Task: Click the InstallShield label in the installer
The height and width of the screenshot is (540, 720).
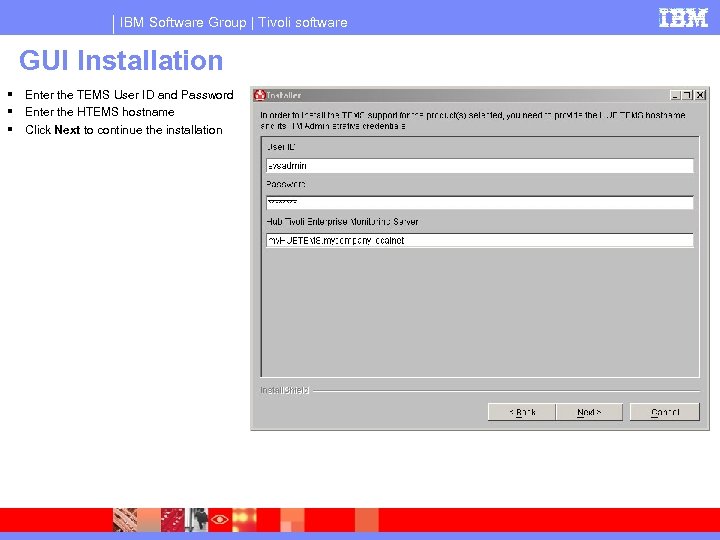Action: pyautogui.click(x=285, y=390)
